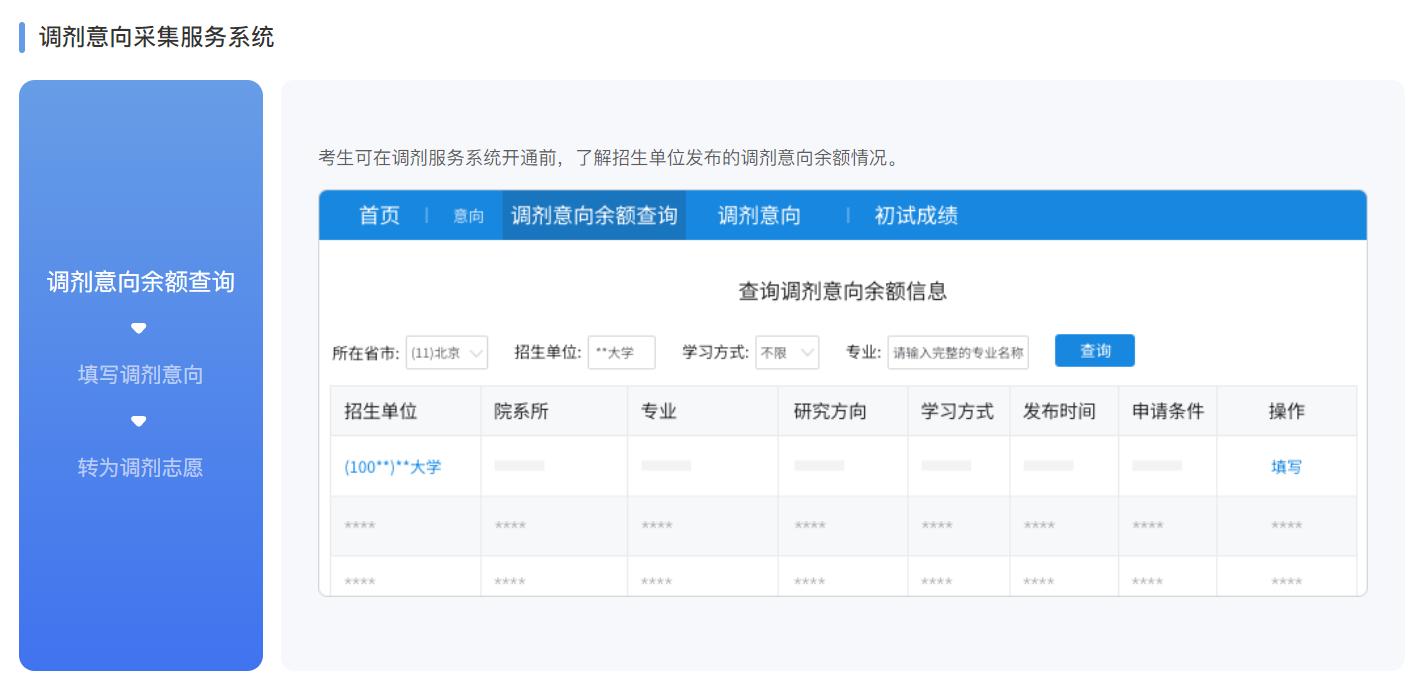Open the 首页 tab
The height and width of the screenshot is (680, 1412).
pos(379,215)
